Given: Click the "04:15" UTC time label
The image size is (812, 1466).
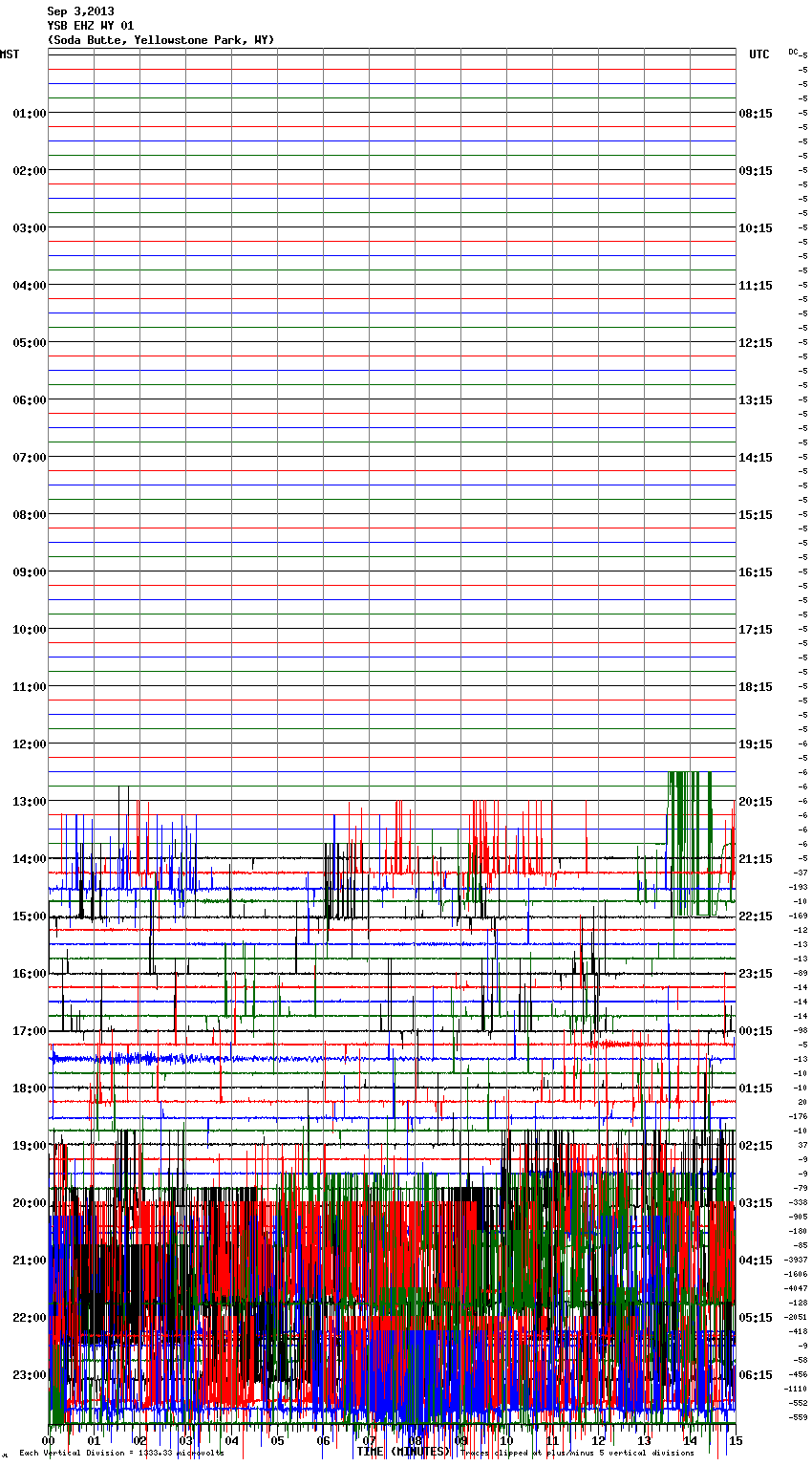Looking at the screenshot, I should pos(756,1261).
